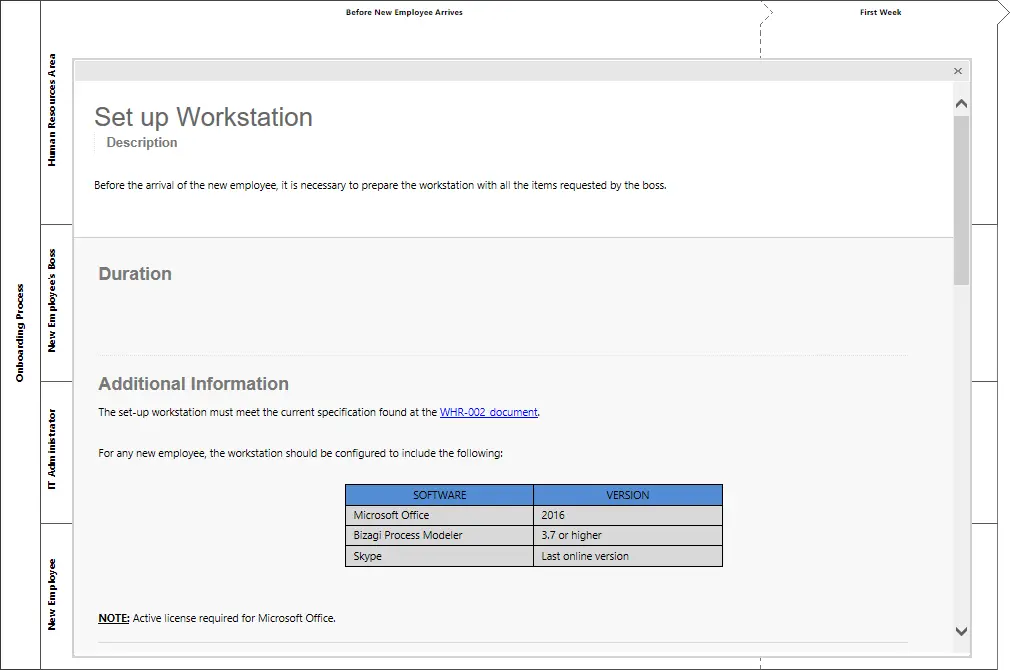Screen dimensions: 1010x670
Task: Click the 2016 version cell
Action: point(628,515)
